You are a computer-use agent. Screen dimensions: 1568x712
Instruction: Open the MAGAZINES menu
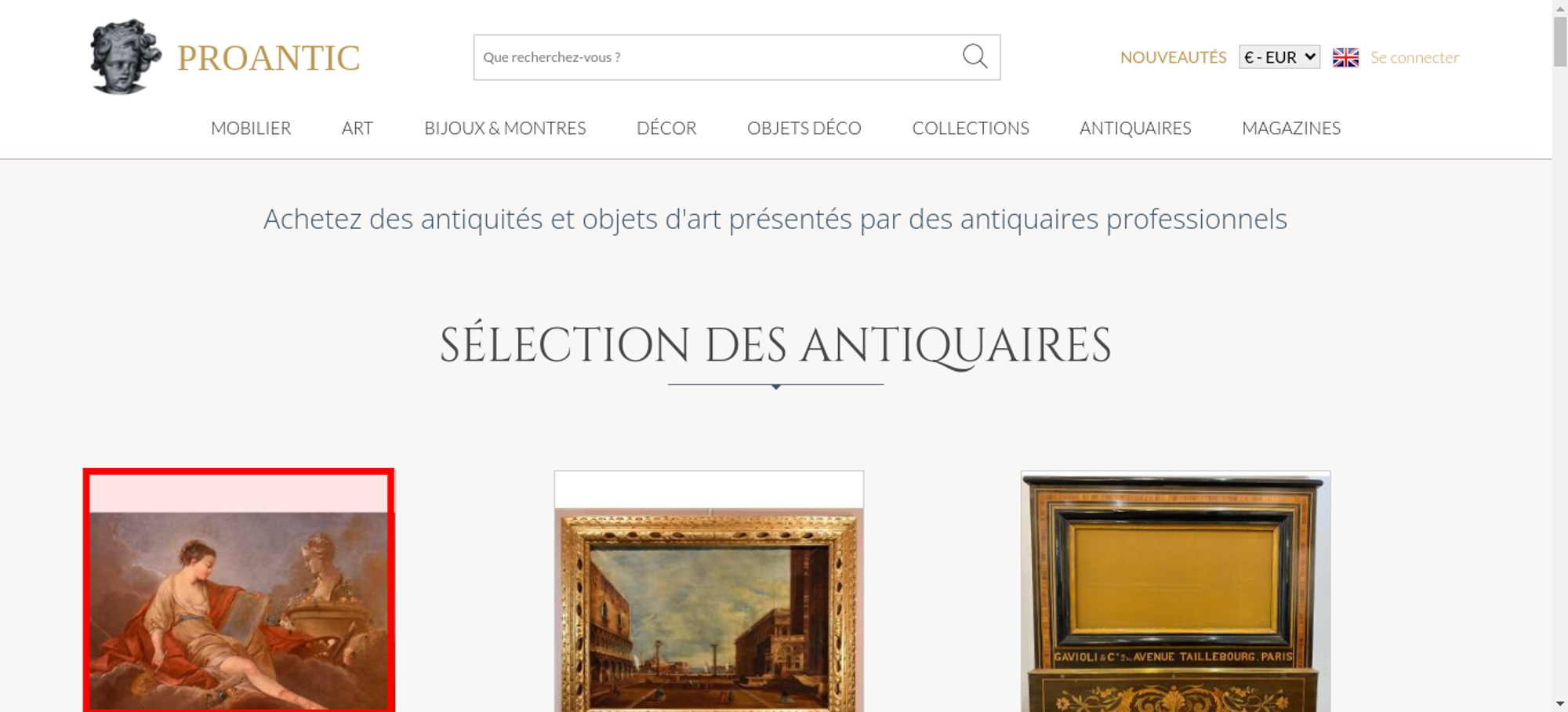(x=1291, y=128)
